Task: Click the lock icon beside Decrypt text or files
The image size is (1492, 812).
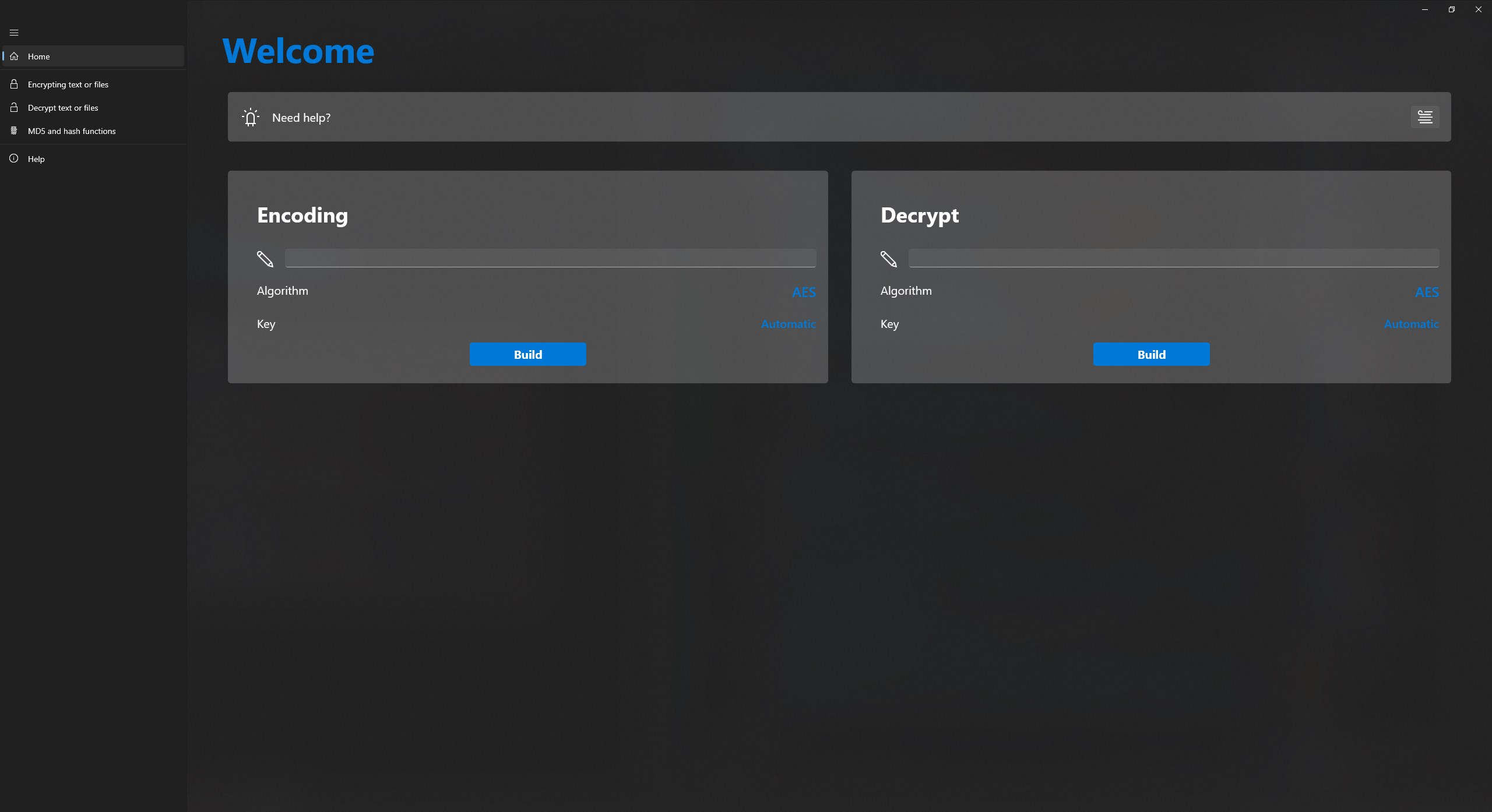Action: (x=13, y=107)
